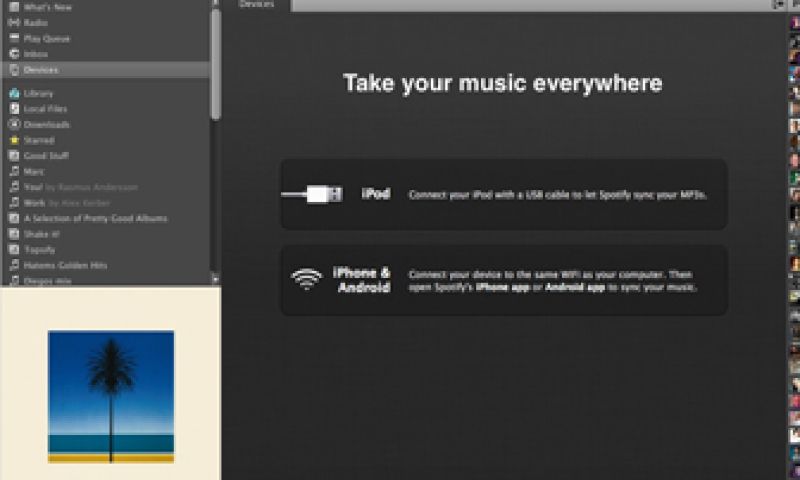The height and width of the screenshot is (480, 800).
Task: Select the Devices icon in sidebar
Action: 14,69
